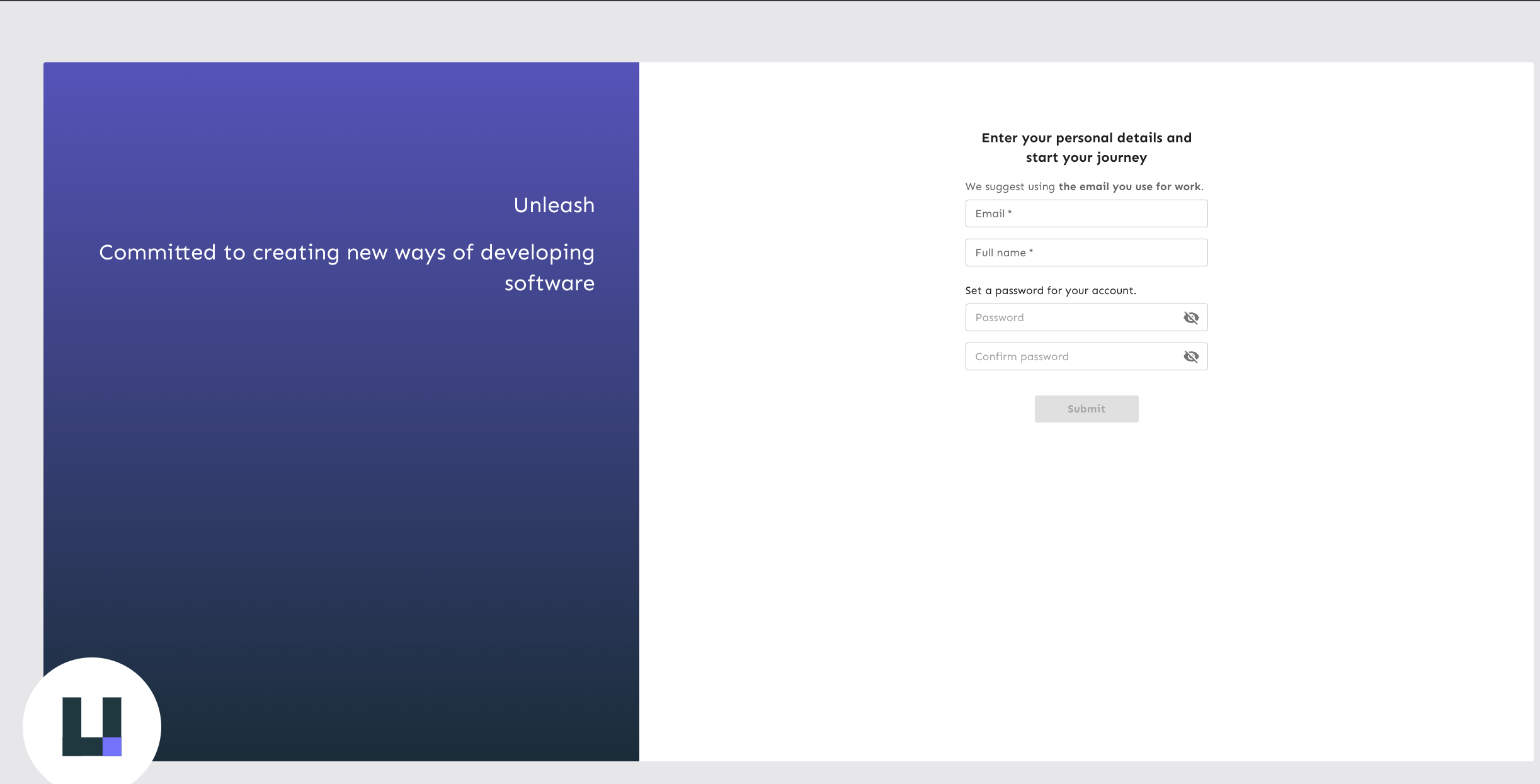The width and height of the screenshot is (1540, 784).
Task: Click 'Set a password for your account.' text
Action: coord(1051,290)
